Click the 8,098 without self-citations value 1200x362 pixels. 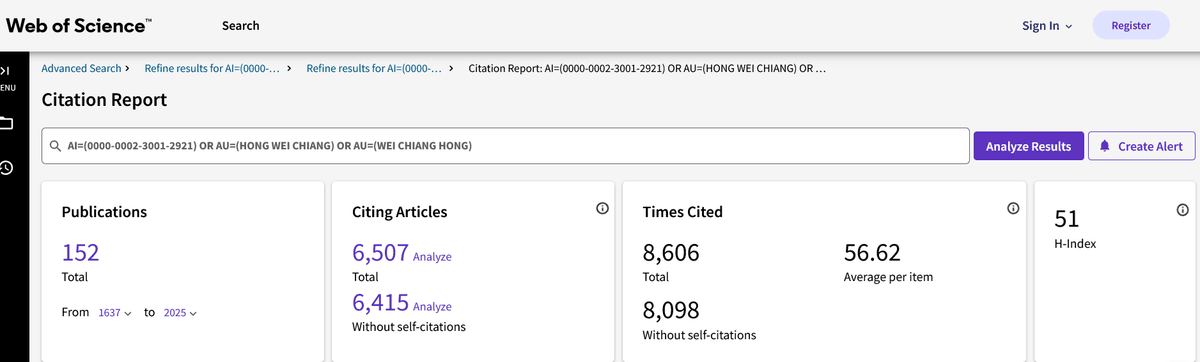[670, 310]
